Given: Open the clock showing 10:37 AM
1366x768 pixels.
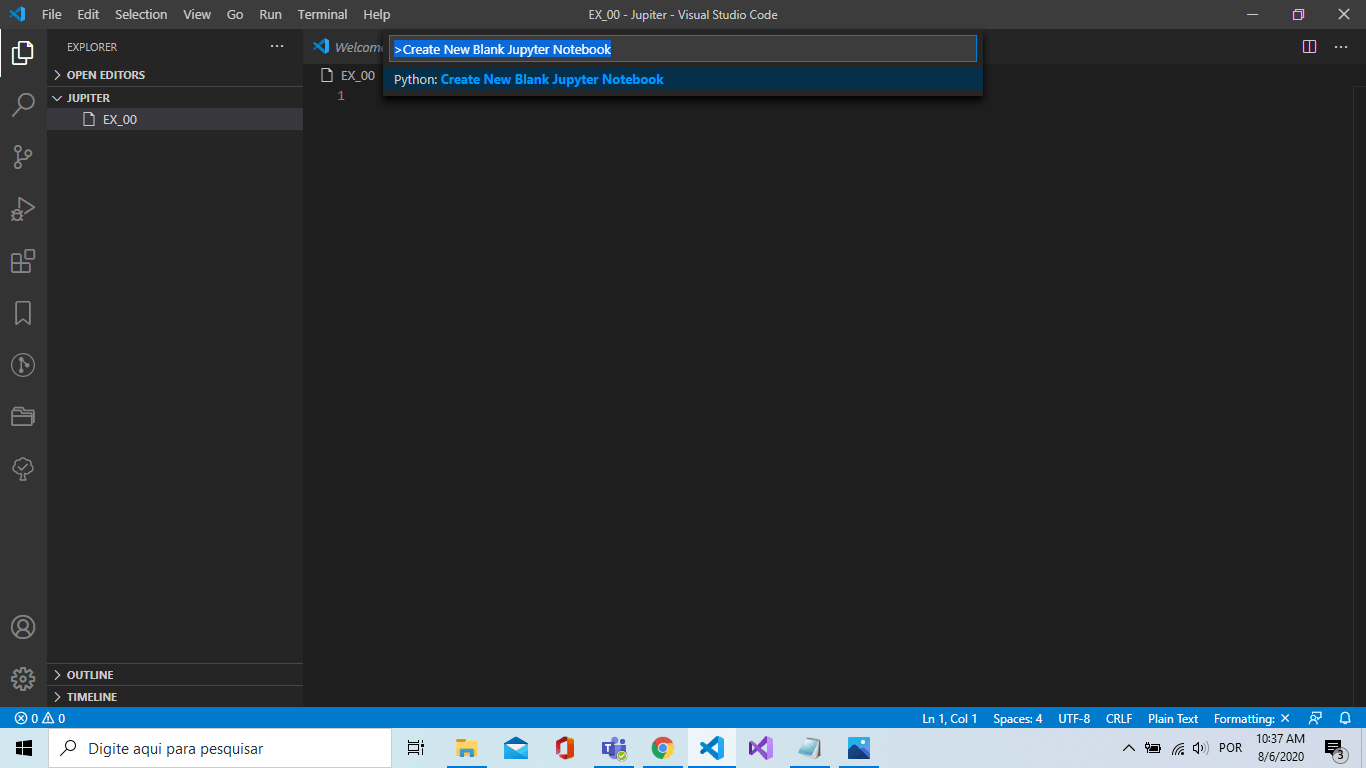Looking at the screenshot, I should (1280, 748).
